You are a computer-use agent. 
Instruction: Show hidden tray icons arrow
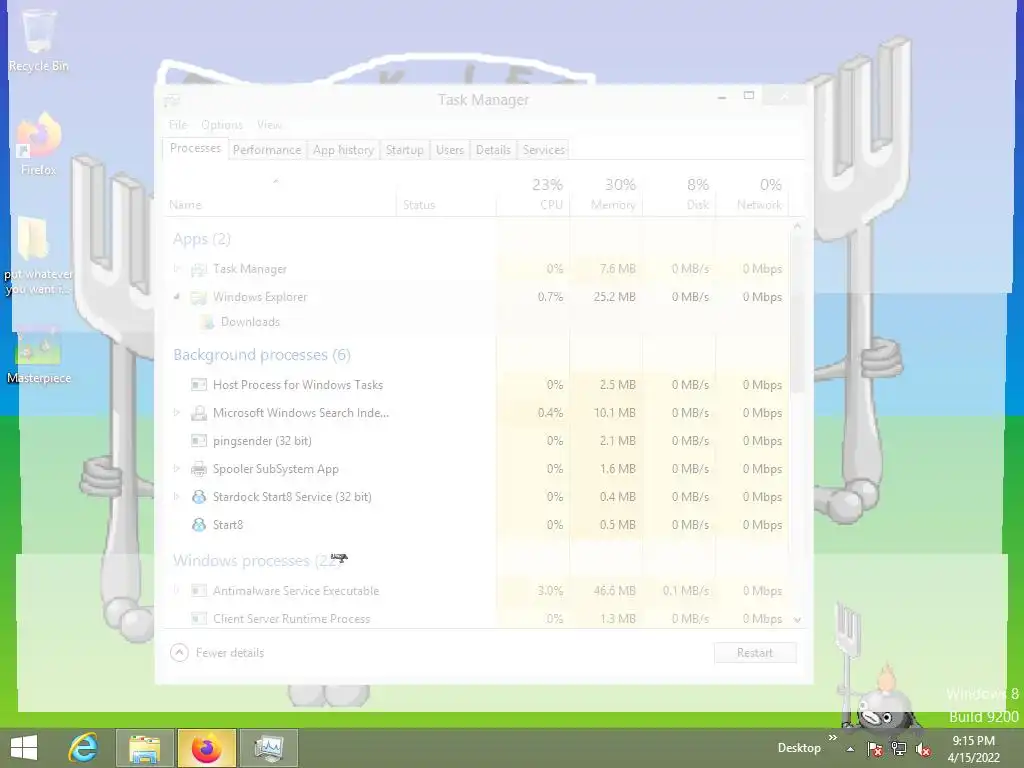[x=850, y=749]
